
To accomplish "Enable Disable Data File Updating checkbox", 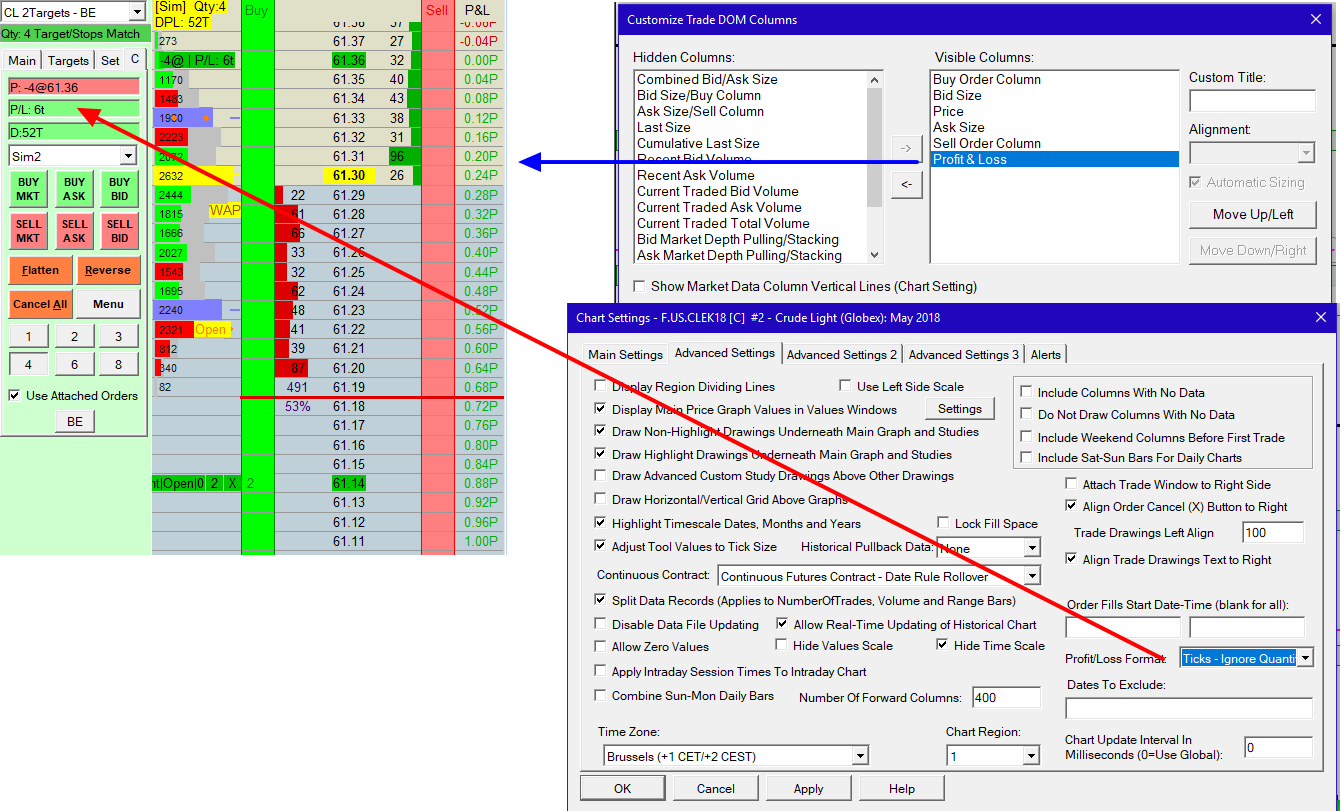I will (600, 625).
